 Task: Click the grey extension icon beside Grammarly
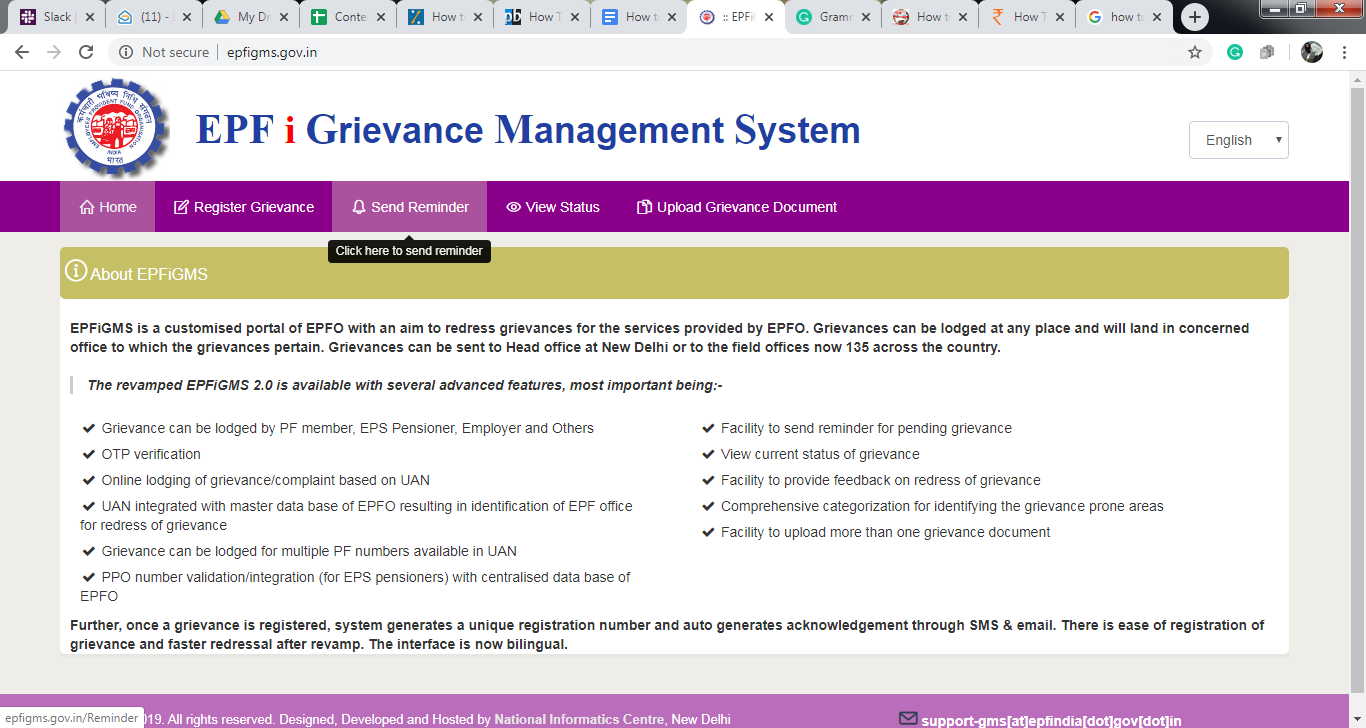(x=1267, y=52)
